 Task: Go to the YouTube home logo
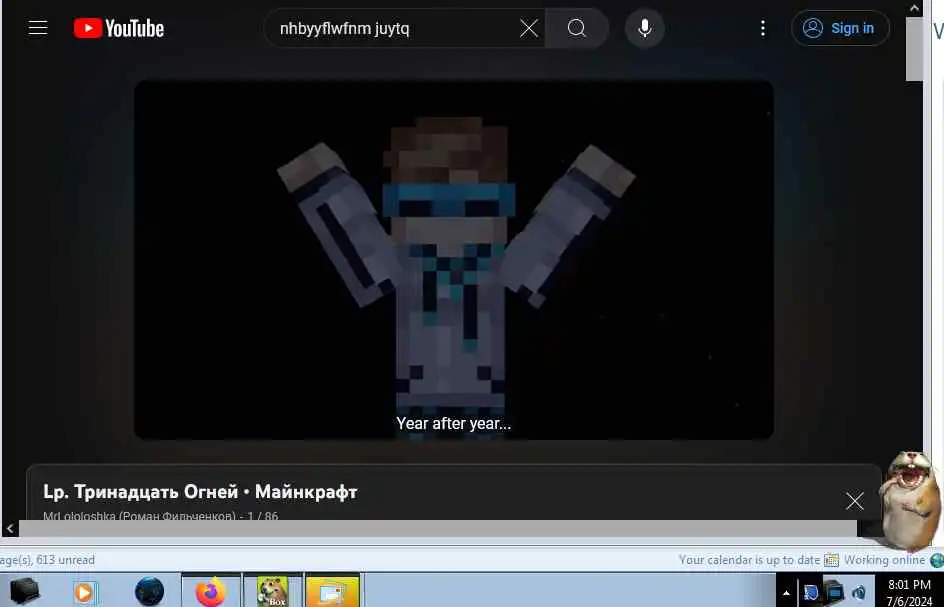coord(119,28)
